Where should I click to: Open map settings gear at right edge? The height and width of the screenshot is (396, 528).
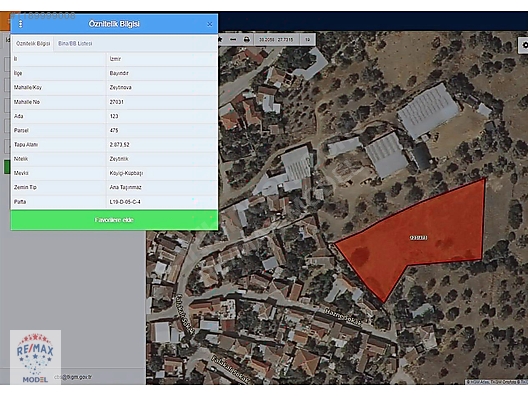click(524, 45)
